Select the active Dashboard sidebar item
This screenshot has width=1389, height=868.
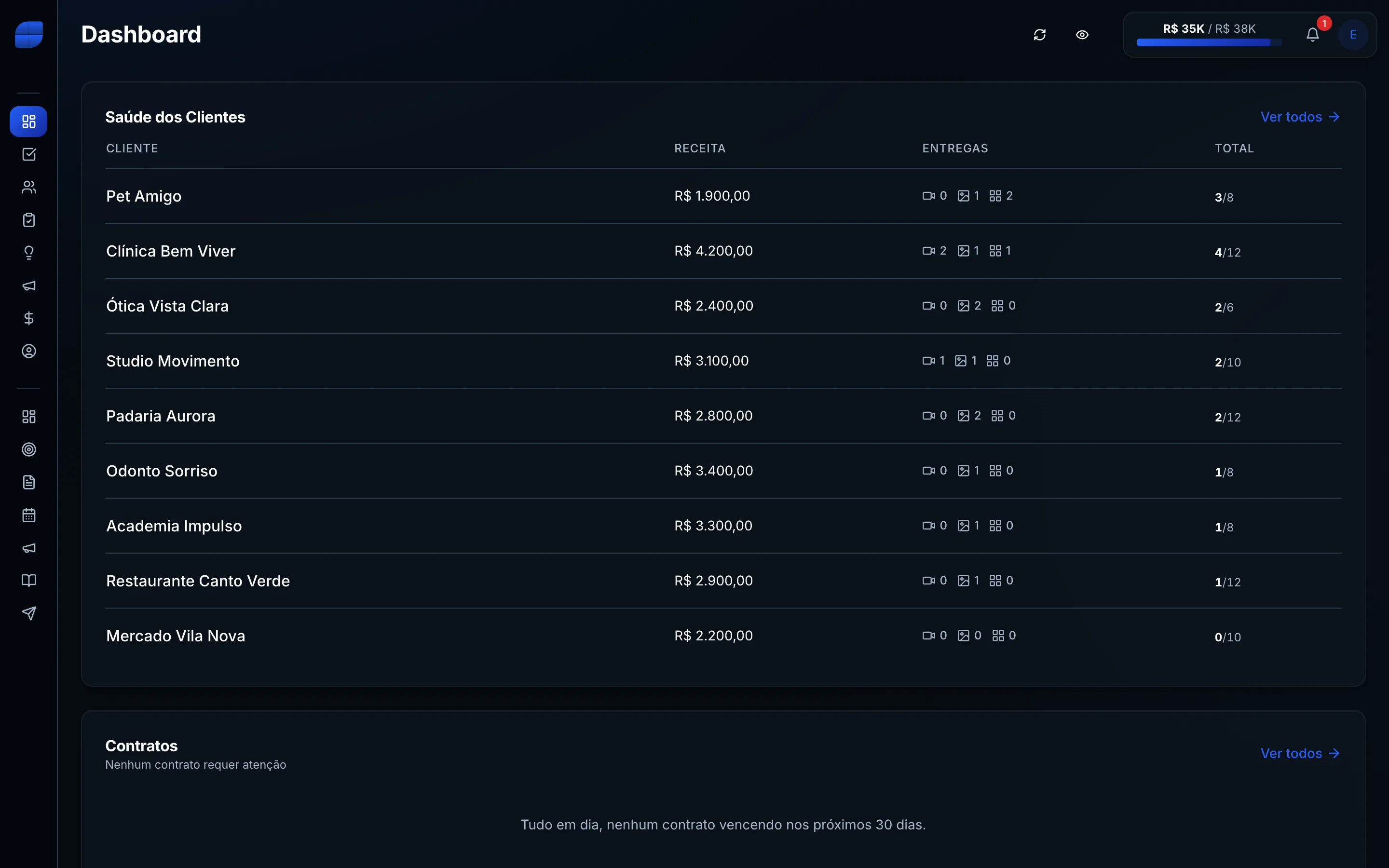[x=29, y=122]
